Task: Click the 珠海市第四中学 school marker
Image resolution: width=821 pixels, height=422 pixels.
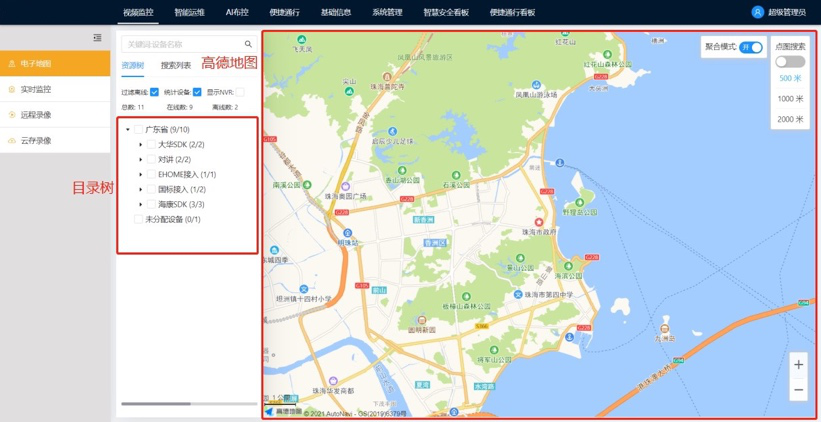Action: click(518, 294)
